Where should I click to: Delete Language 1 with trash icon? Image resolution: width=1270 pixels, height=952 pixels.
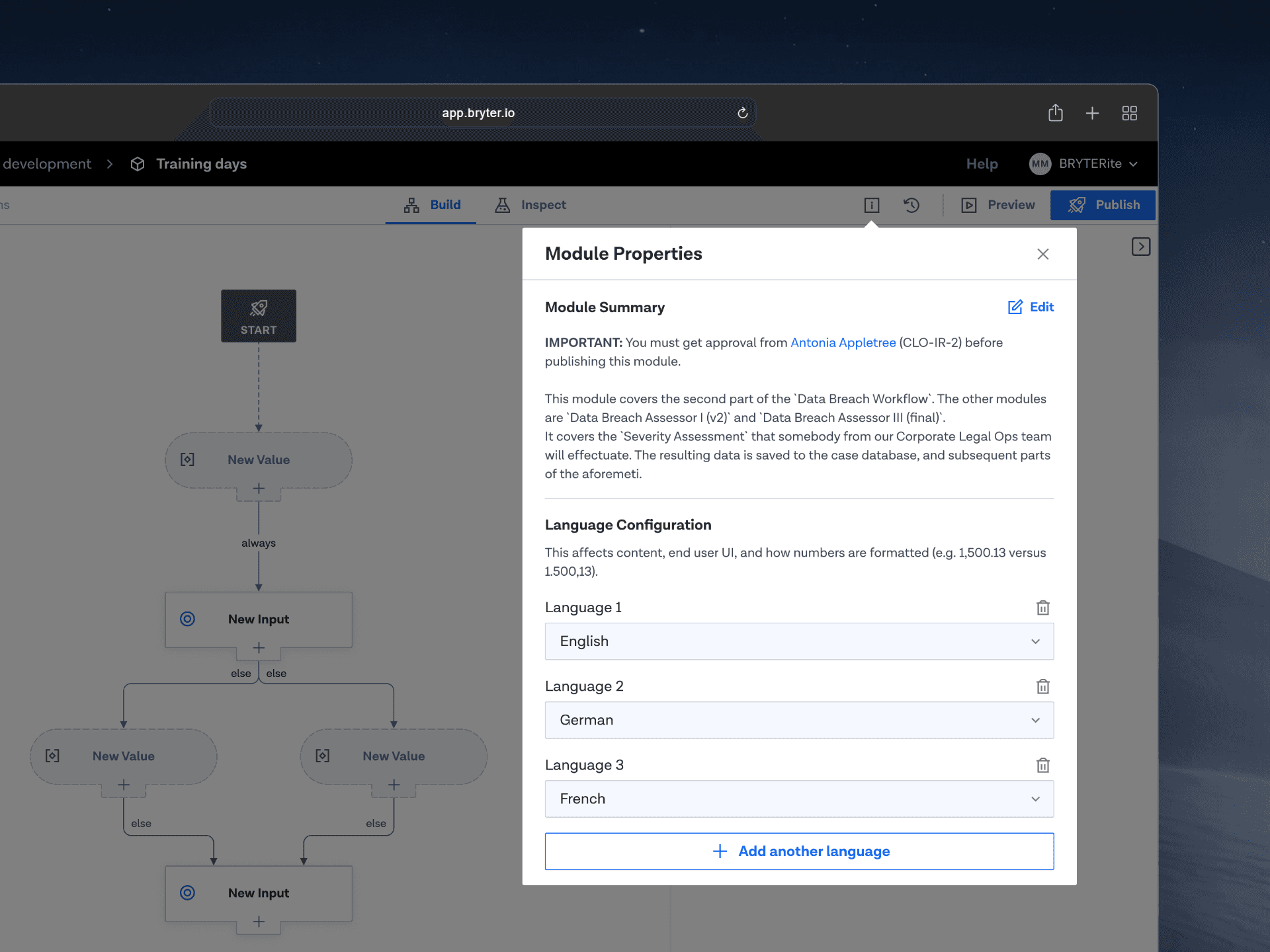1042,608
